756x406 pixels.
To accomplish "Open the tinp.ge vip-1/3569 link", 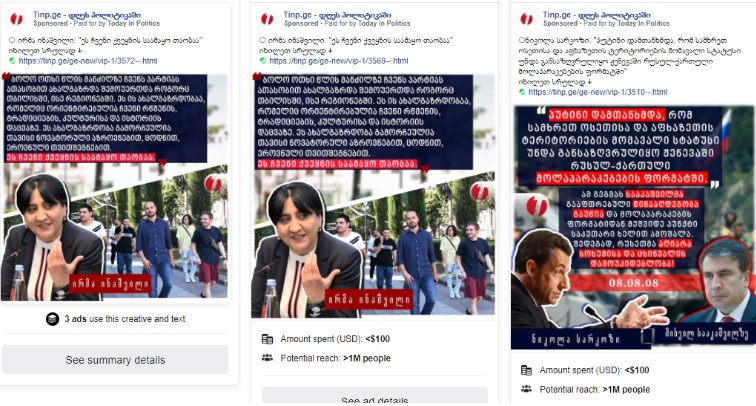I will (x=338, y=61).
